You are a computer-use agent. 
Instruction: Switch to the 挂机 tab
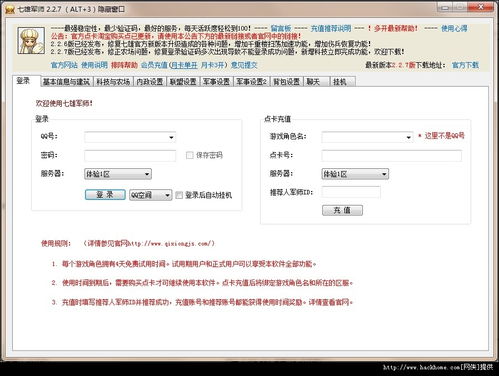343,82
